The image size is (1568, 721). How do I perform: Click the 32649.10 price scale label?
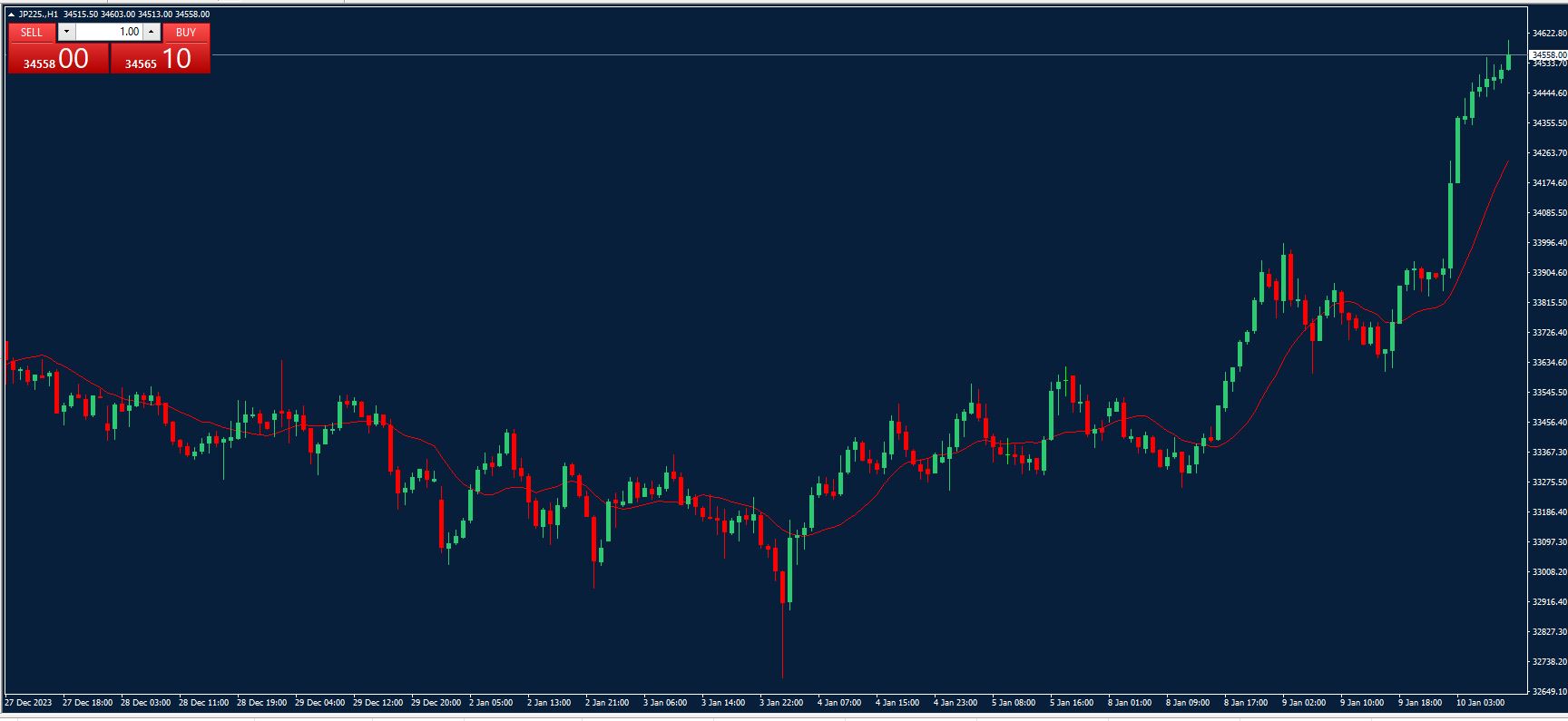click(1548, 692)
